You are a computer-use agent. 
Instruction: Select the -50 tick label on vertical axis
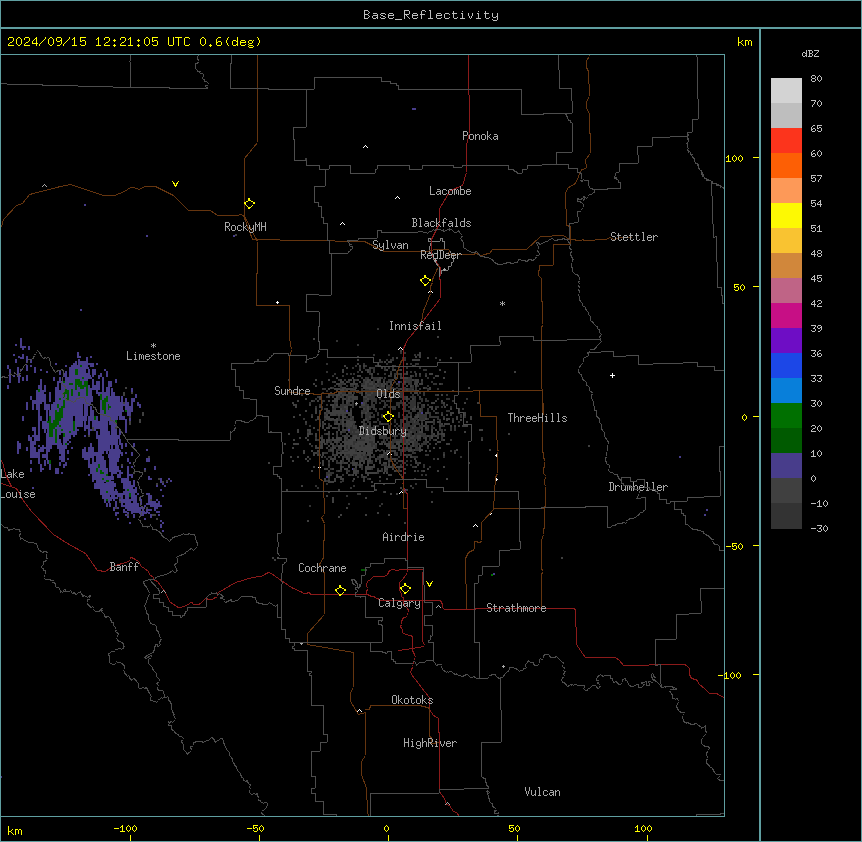tap(734, 546)
